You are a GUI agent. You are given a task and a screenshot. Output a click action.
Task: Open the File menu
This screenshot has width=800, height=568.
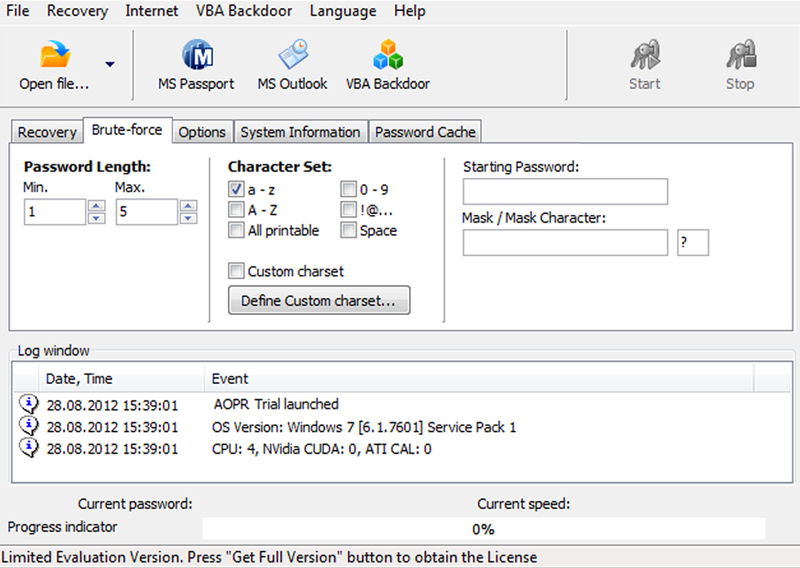tap(18, 11)
